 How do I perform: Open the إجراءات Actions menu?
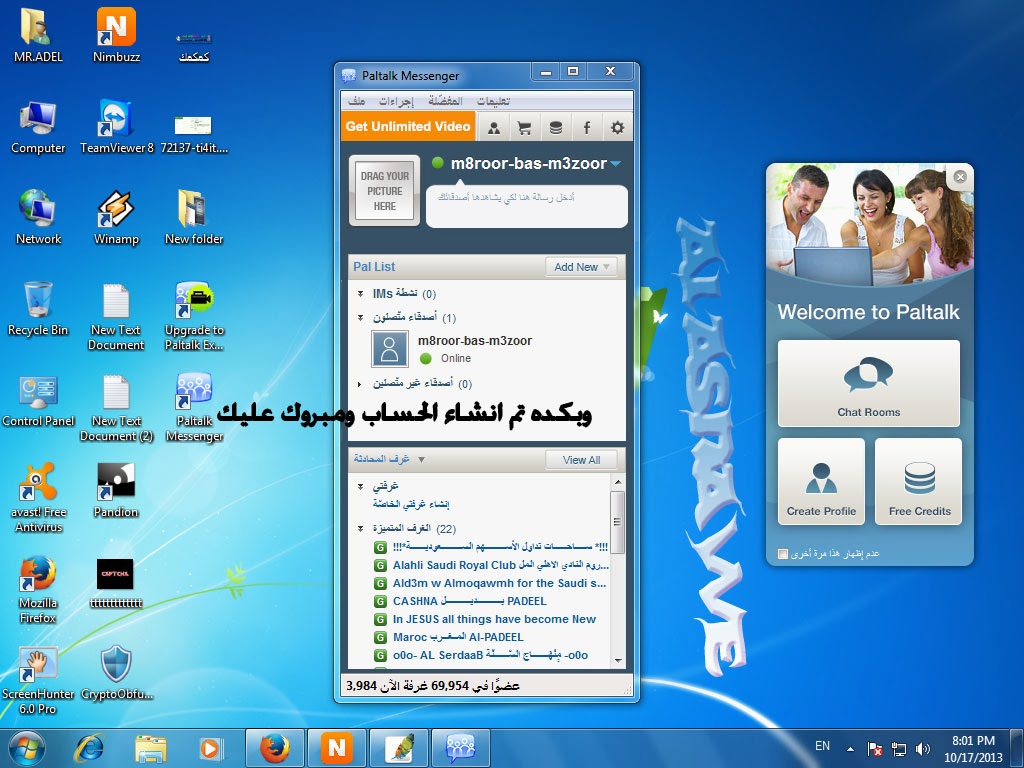point(396,101)
